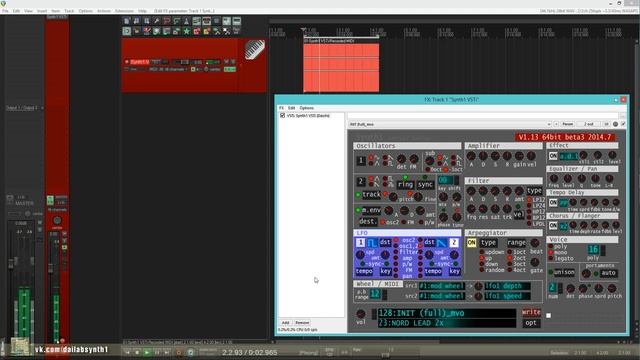Open effect type a.d.1 selector
This screenshot has width=640, height=360.
click(568, 156)
